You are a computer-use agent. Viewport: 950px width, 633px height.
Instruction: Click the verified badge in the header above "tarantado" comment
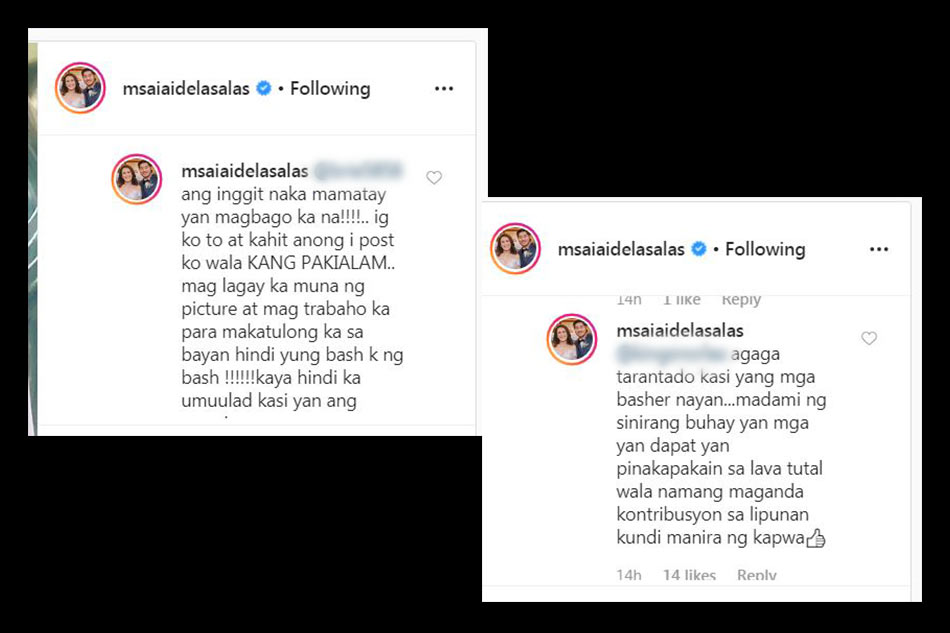pyautogui.click(x=699, y=249)
